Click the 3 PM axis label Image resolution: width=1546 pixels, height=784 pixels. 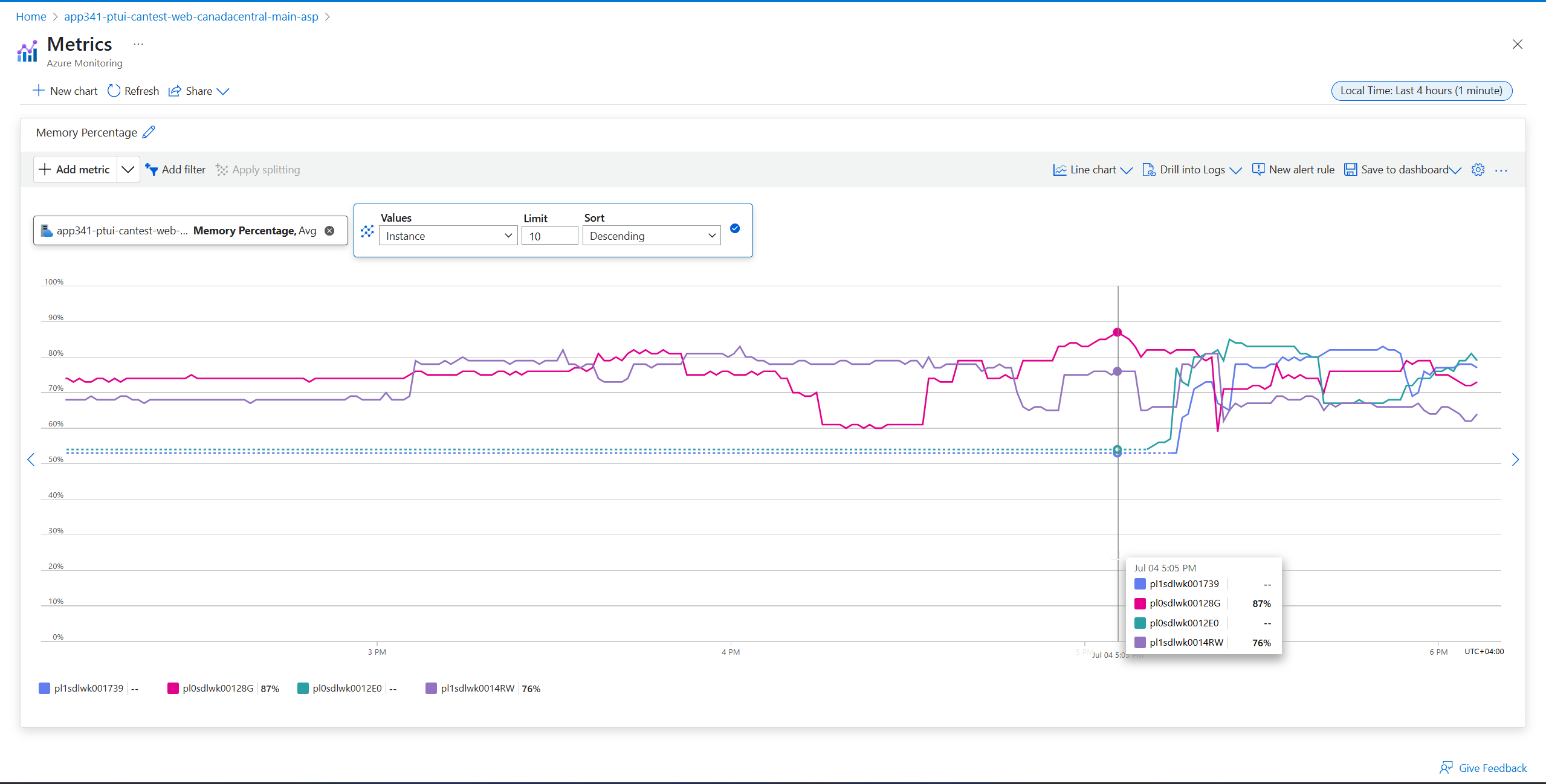click(377, 652)
